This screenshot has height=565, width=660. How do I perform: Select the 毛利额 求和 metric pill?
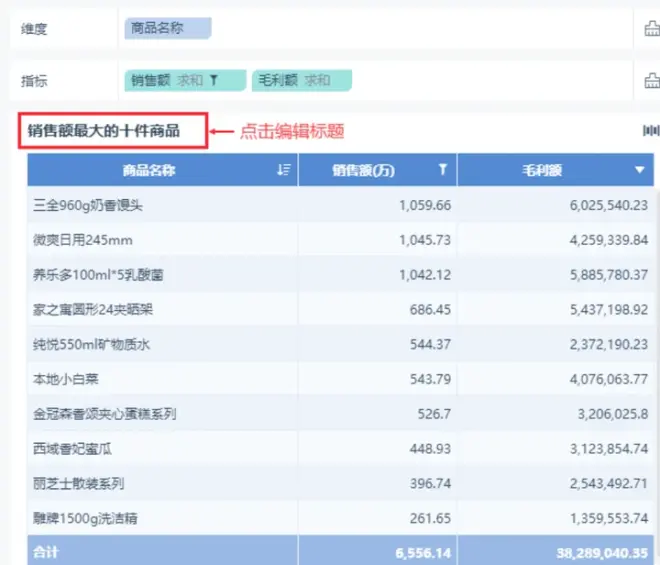[302, 80]
